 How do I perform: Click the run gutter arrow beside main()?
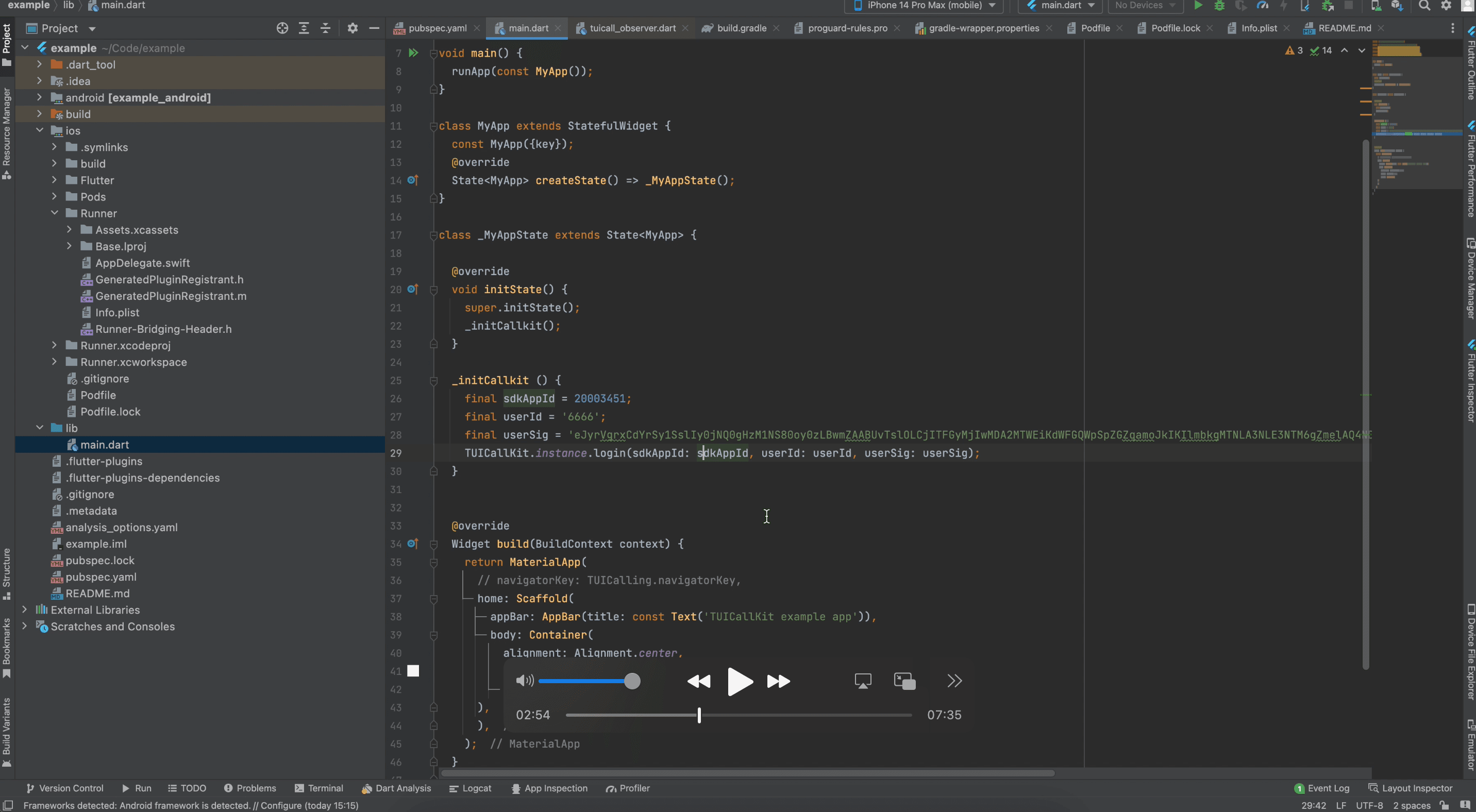(413, 53)
